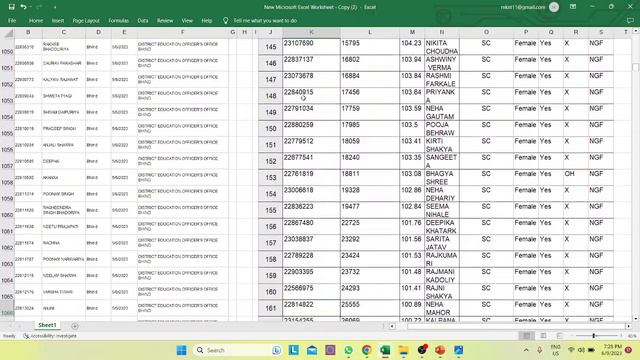The height and width of the screenshot is (360, 640).
Task: Click Accessibility: Investigate in status bar
Action: (x=50, y=336)
